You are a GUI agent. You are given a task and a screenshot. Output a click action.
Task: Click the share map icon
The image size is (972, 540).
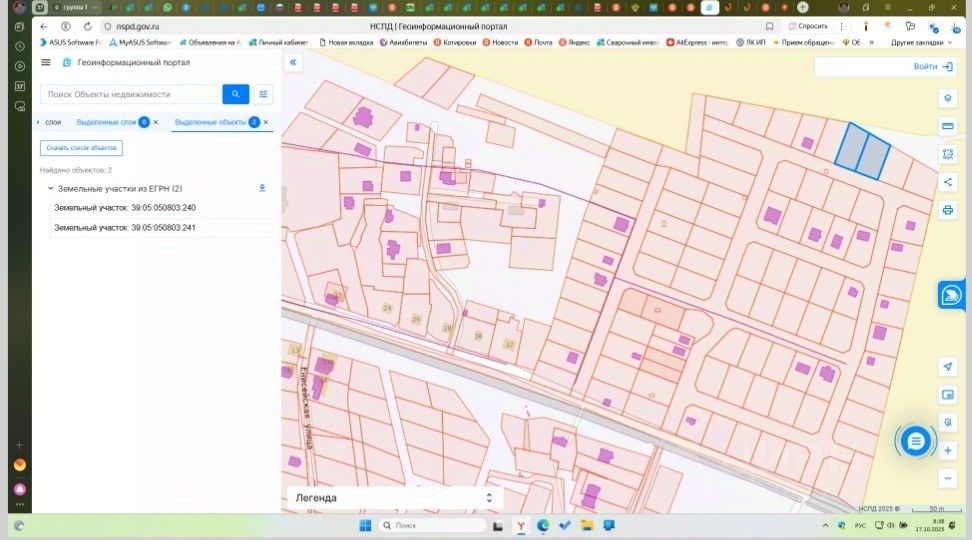coord(947,182)
